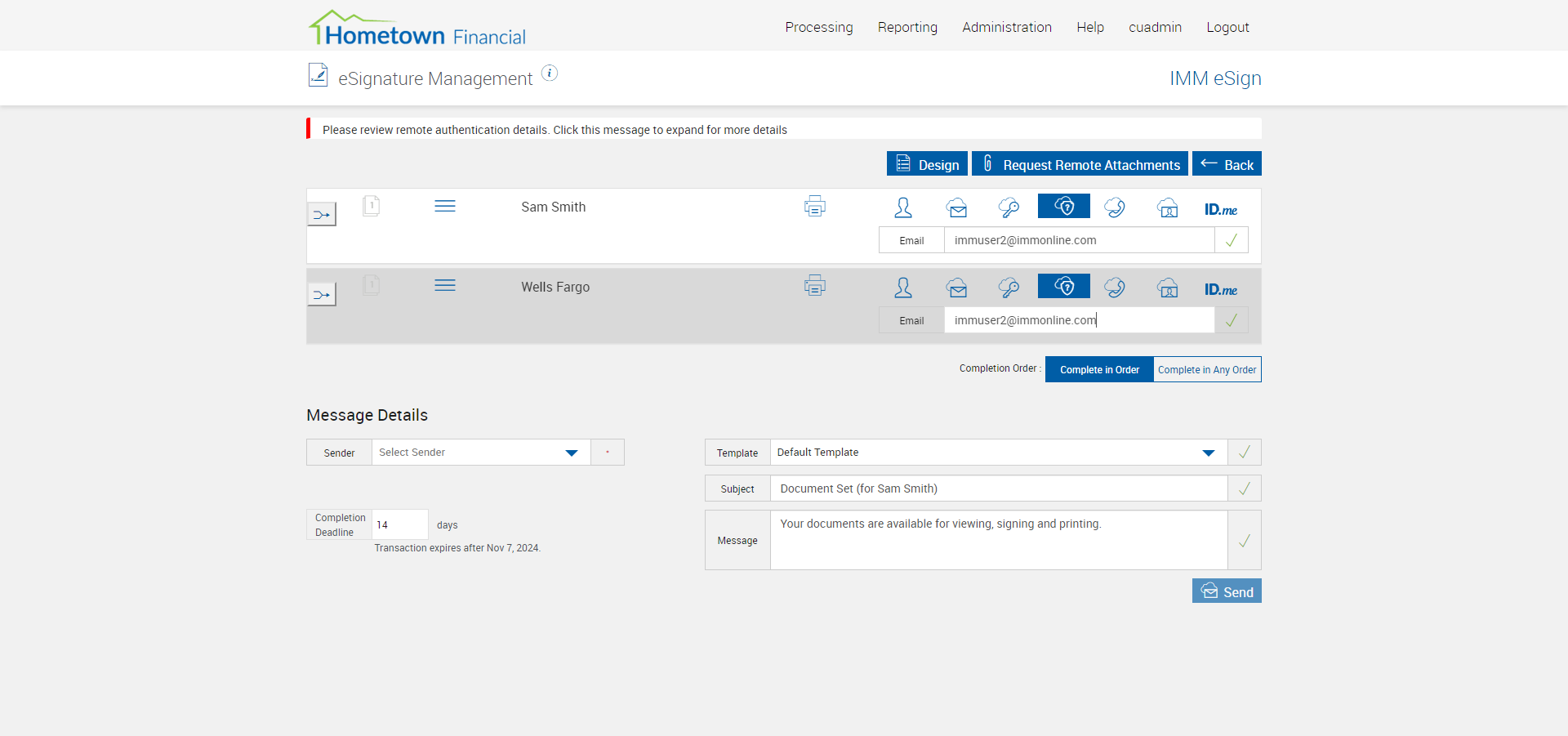Open the Administration menu
Viewport: 1568px width, 736px height.
pyautogui.click(x=1006, y=27)
